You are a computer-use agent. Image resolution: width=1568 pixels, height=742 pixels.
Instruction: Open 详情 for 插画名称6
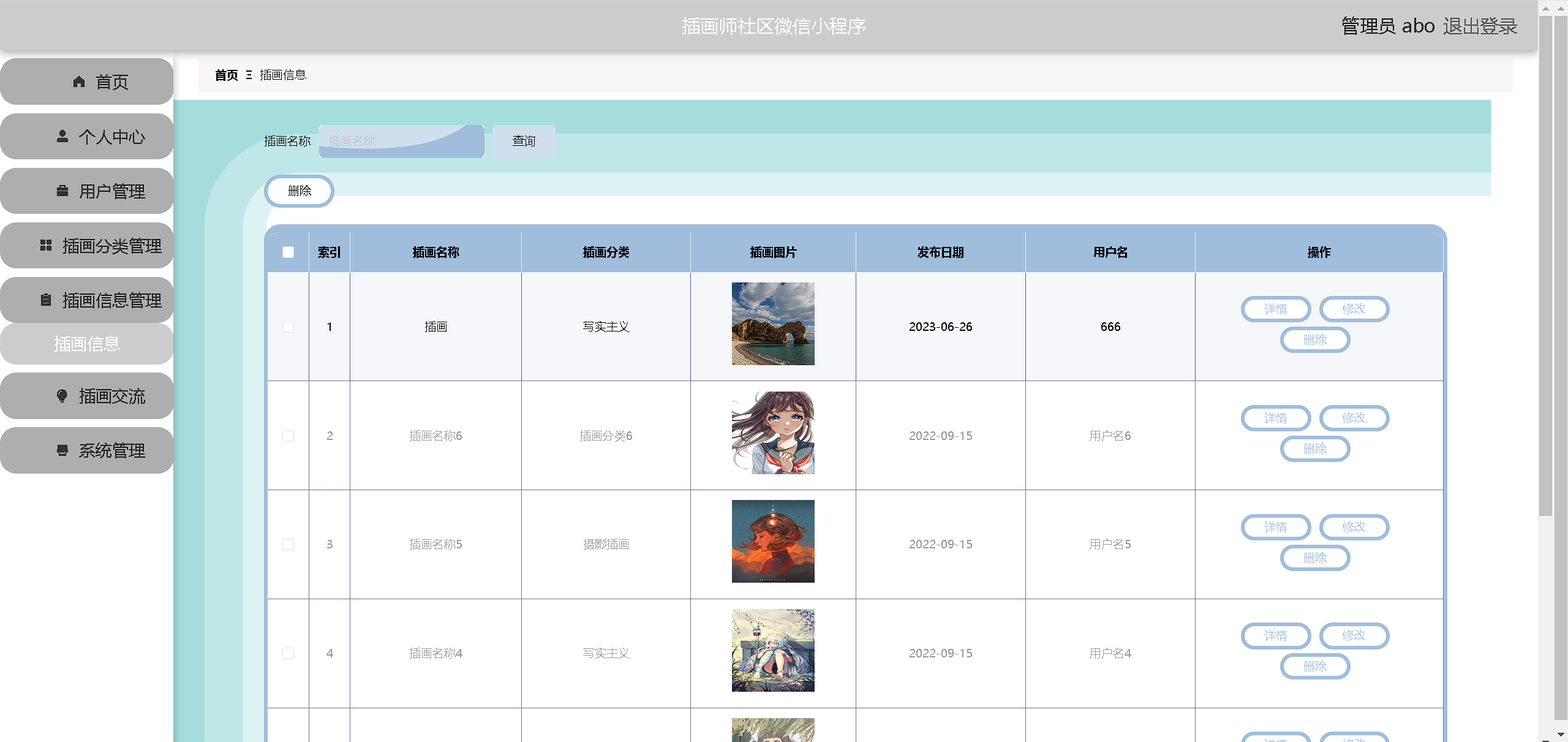(x=1276, y=418)
